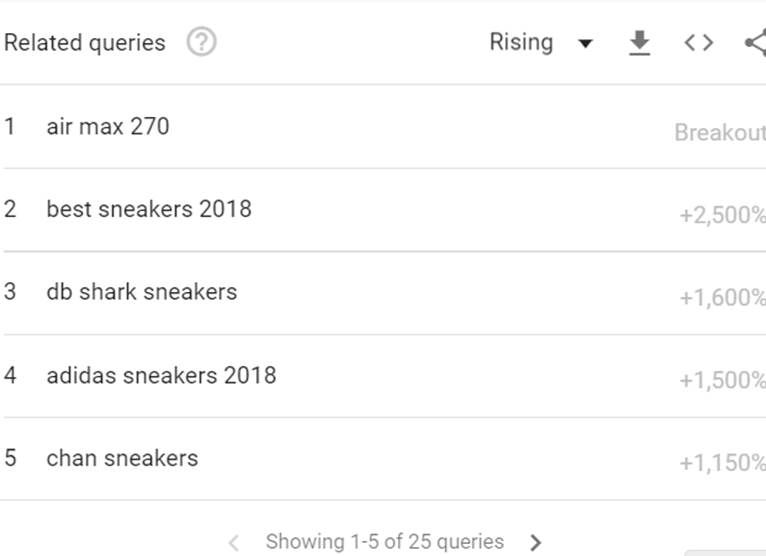The height and width of the screenshot is (556, 766).
Task: Select 'db shark sneakers' query
Action: pos(142,293)
